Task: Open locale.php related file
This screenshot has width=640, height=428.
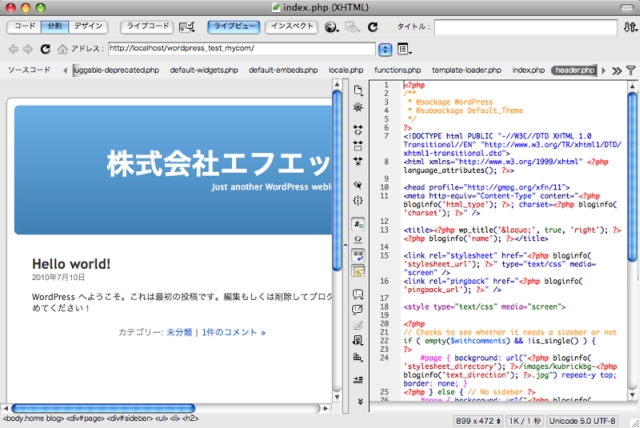Action: [x=346, y=70]
